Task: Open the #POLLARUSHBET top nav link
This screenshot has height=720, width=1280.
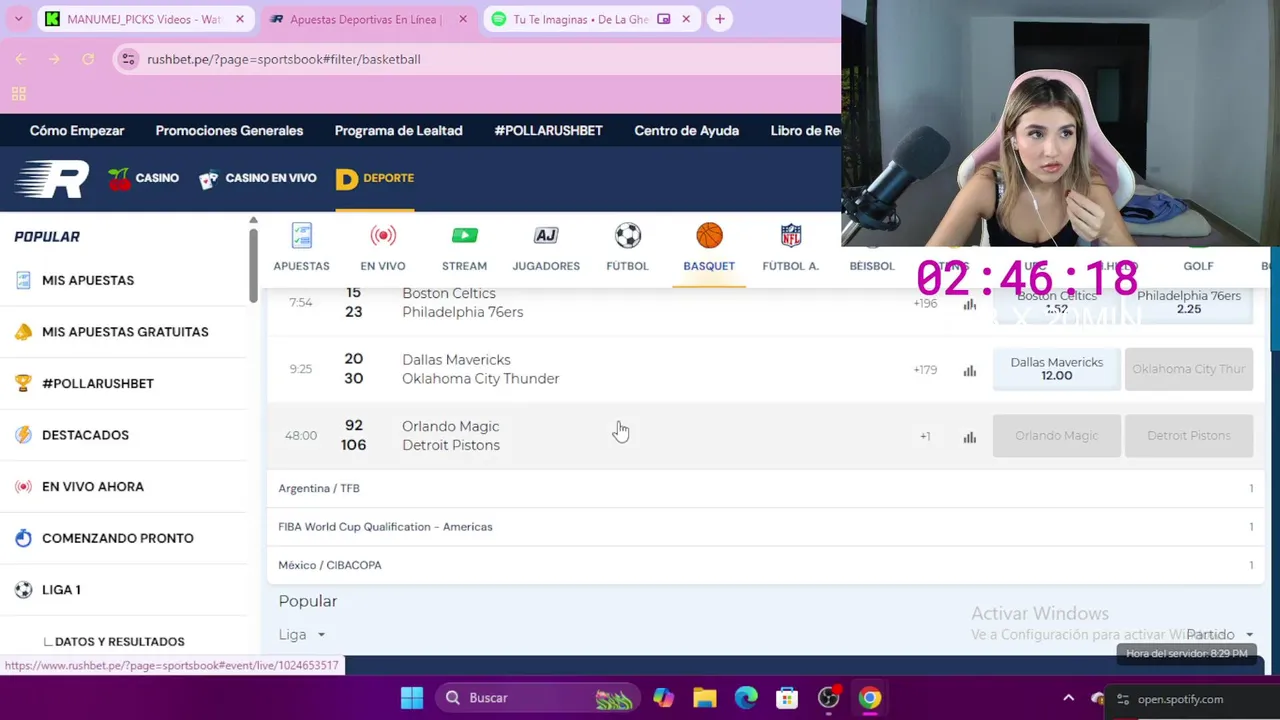Action: tap(548, 131)
